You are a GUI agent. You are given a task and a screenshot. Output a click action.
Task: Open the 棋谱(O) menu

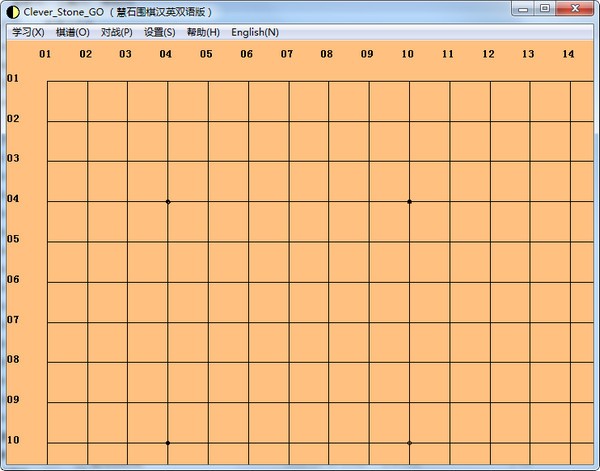(73, 33)
